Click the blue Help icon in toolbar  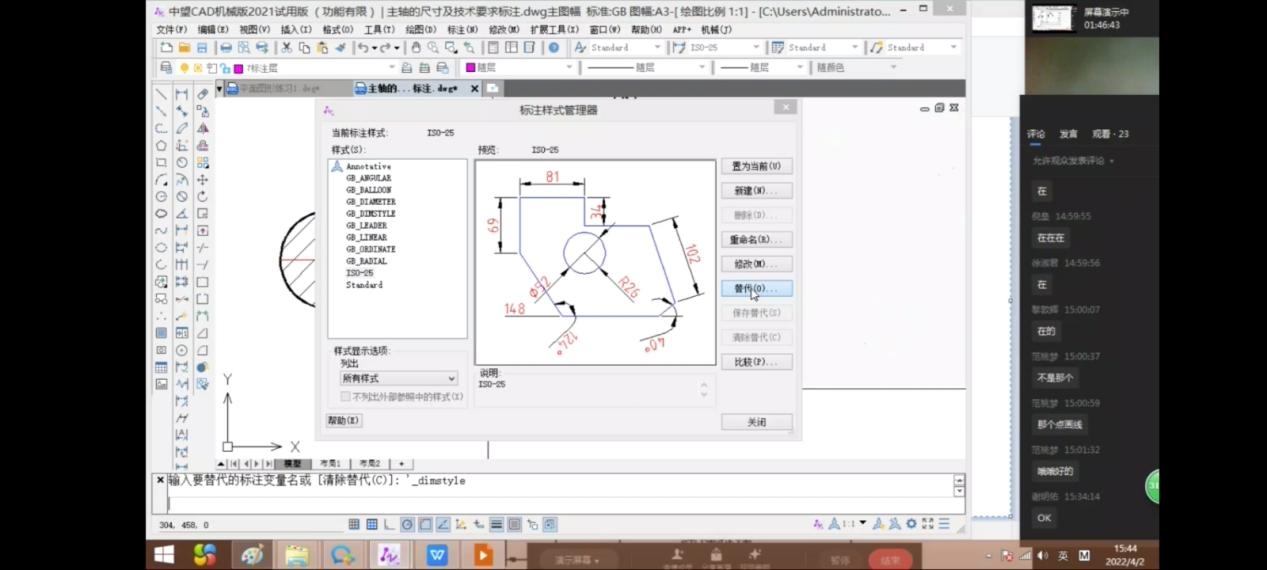point(553,48)
